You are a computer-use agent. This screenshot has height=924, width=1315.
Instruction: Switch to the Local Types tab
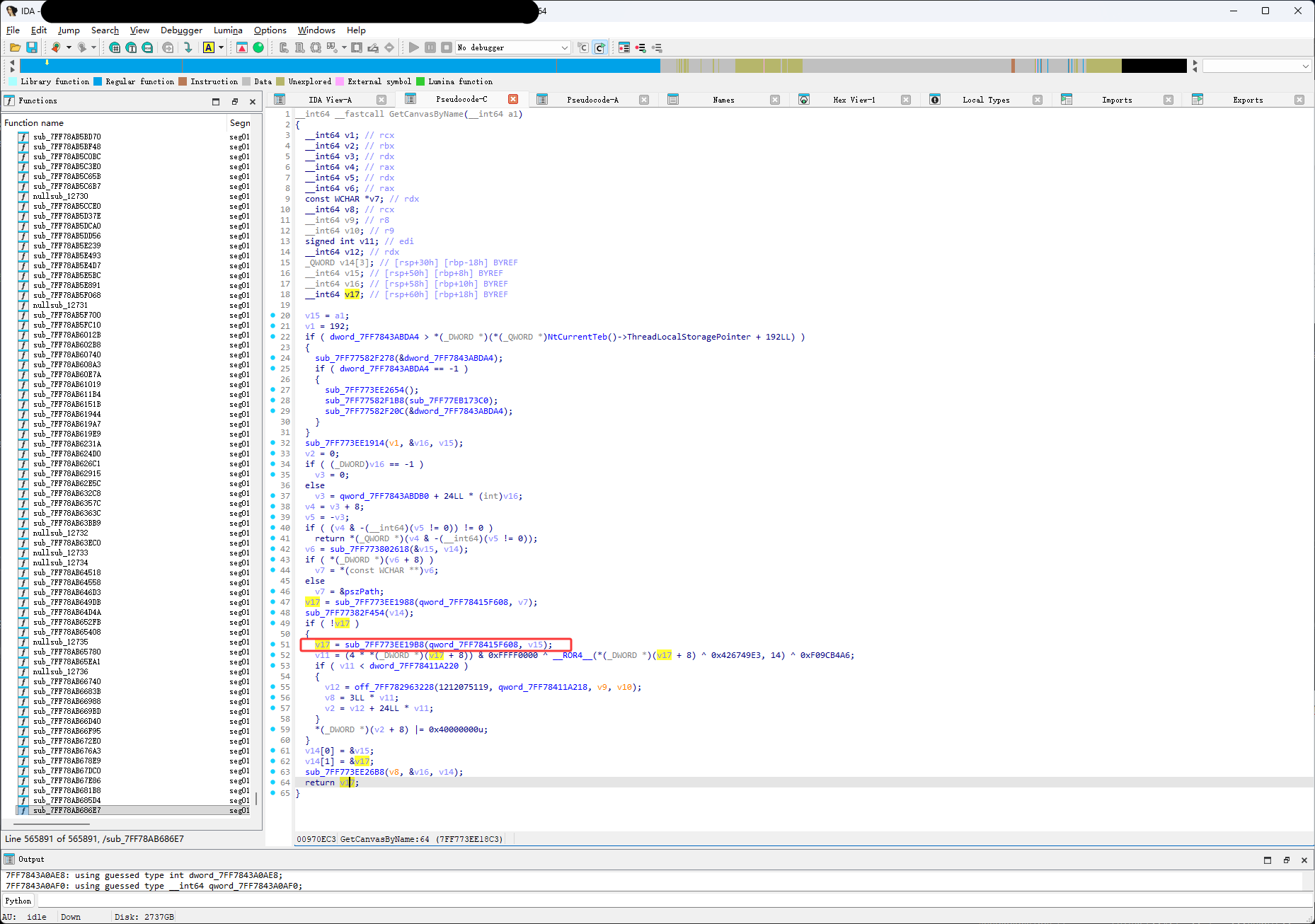coord(986,100)
